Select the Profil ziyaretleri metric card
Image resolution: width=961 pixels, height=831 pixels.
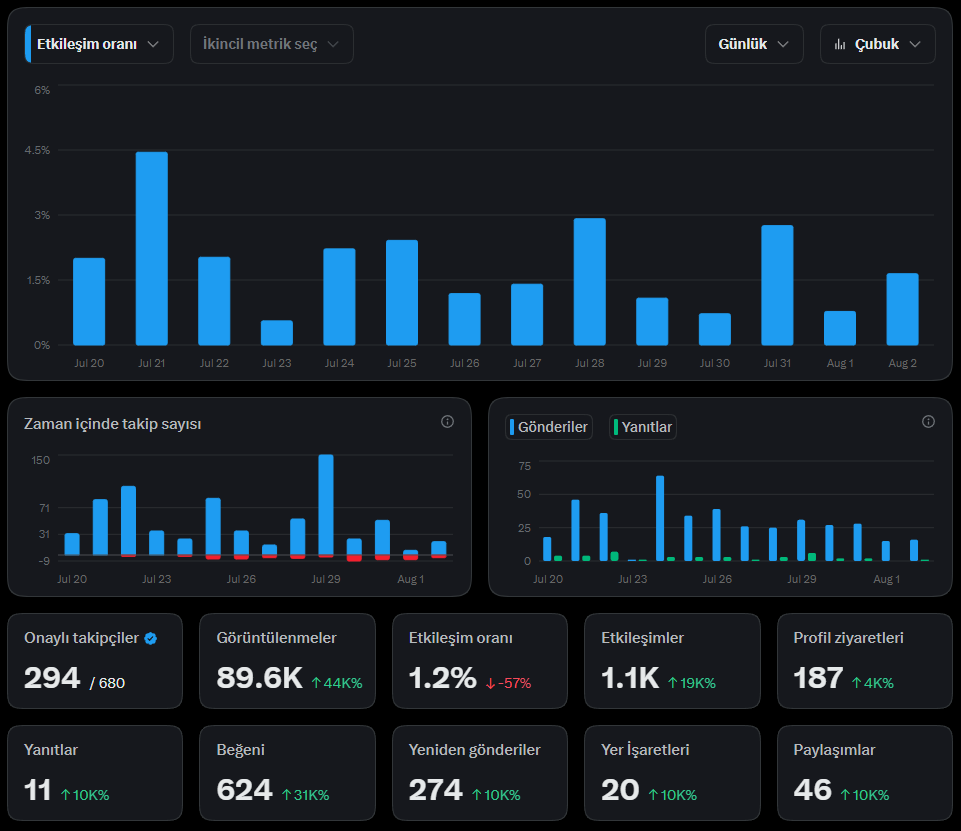[x=865, y=661]
